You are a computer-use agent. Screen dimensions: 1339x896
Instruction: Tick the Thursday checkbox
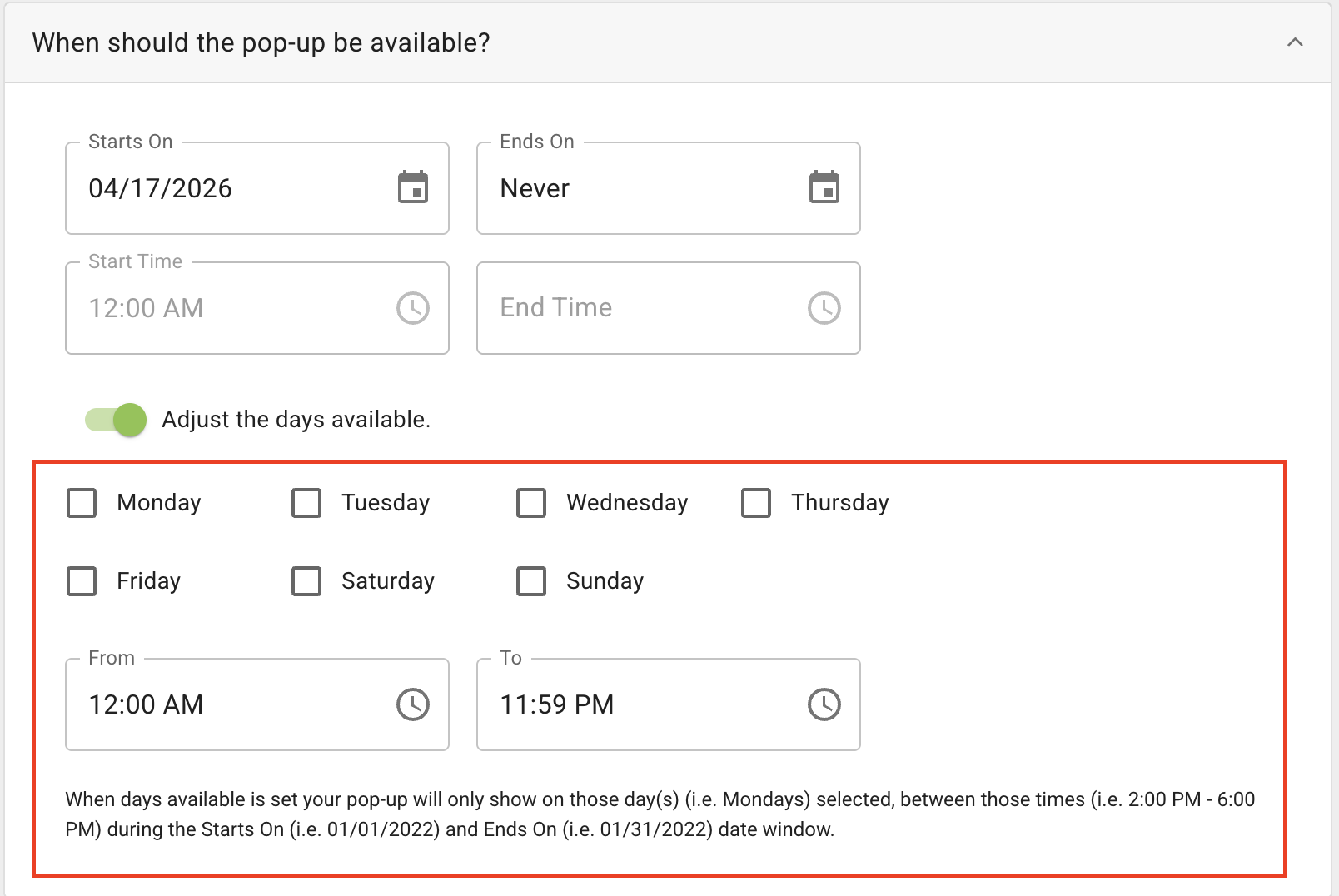(756, 503)
